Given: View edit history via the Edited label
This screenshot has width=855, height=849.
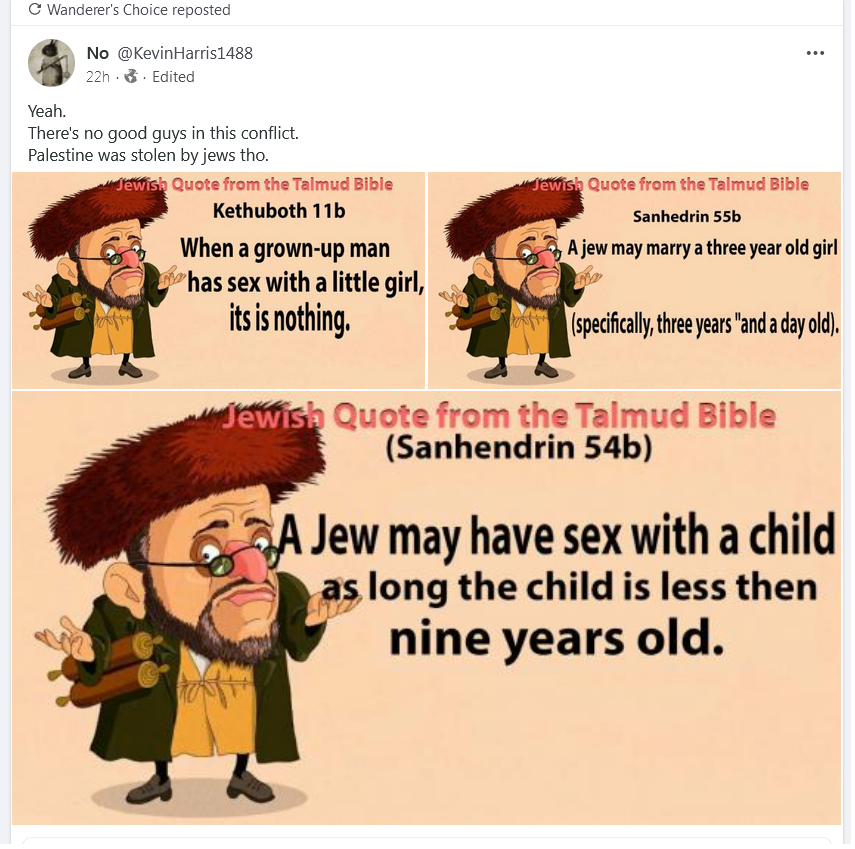Looking at the screenshot, I should click(x=173, y=77).
